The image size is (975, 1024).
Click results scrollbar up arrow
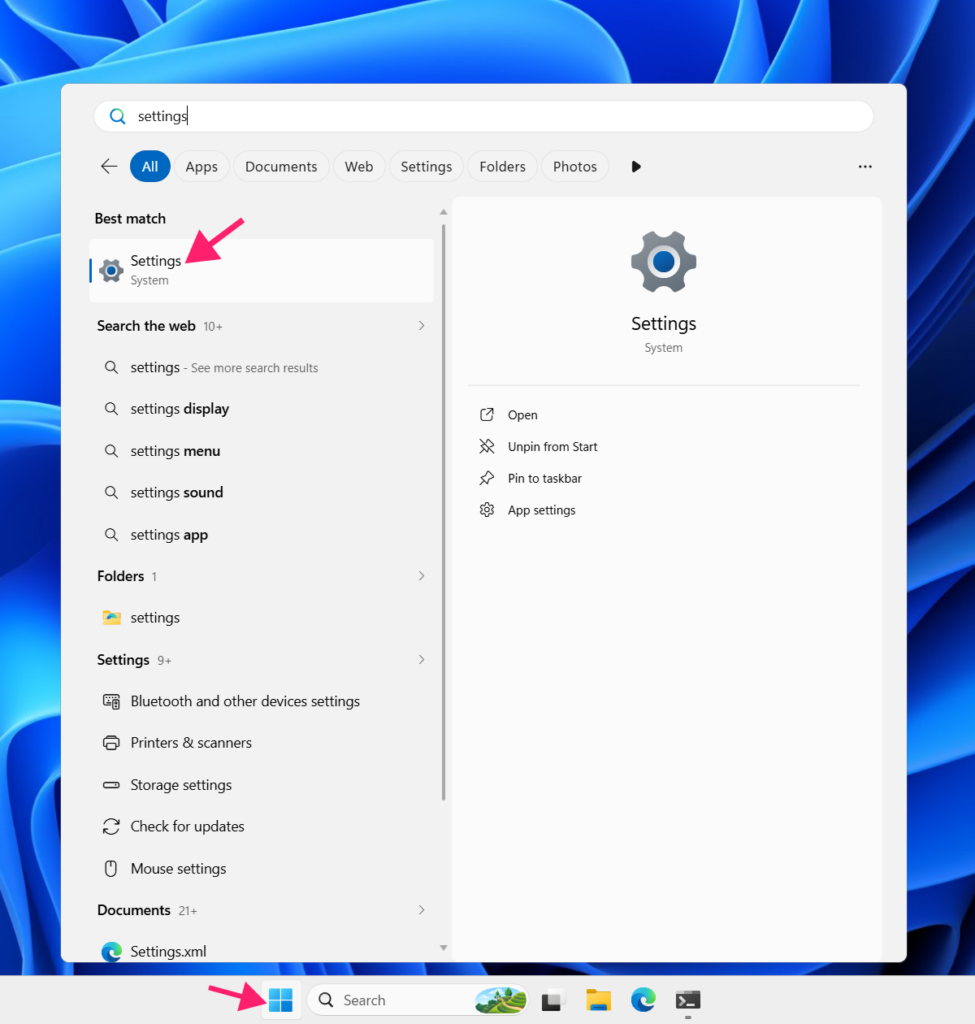(x=443, y=212)
